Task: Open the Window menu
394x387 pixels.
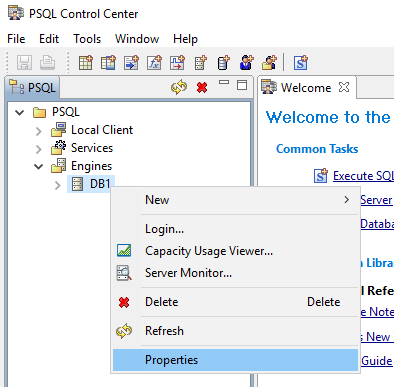Action: pyautogui.click(x=137, y=39)
